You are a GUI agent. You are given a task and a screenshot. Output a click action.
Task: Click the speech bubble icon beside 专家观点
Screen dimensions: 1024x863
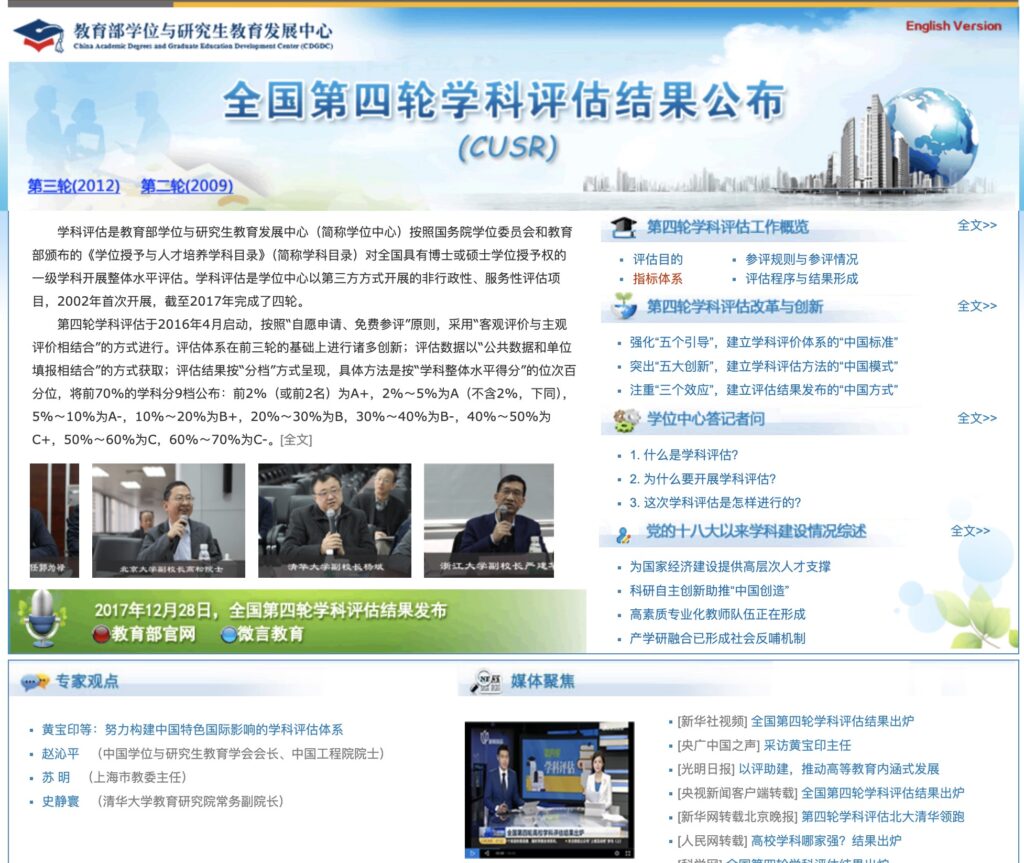35,683
